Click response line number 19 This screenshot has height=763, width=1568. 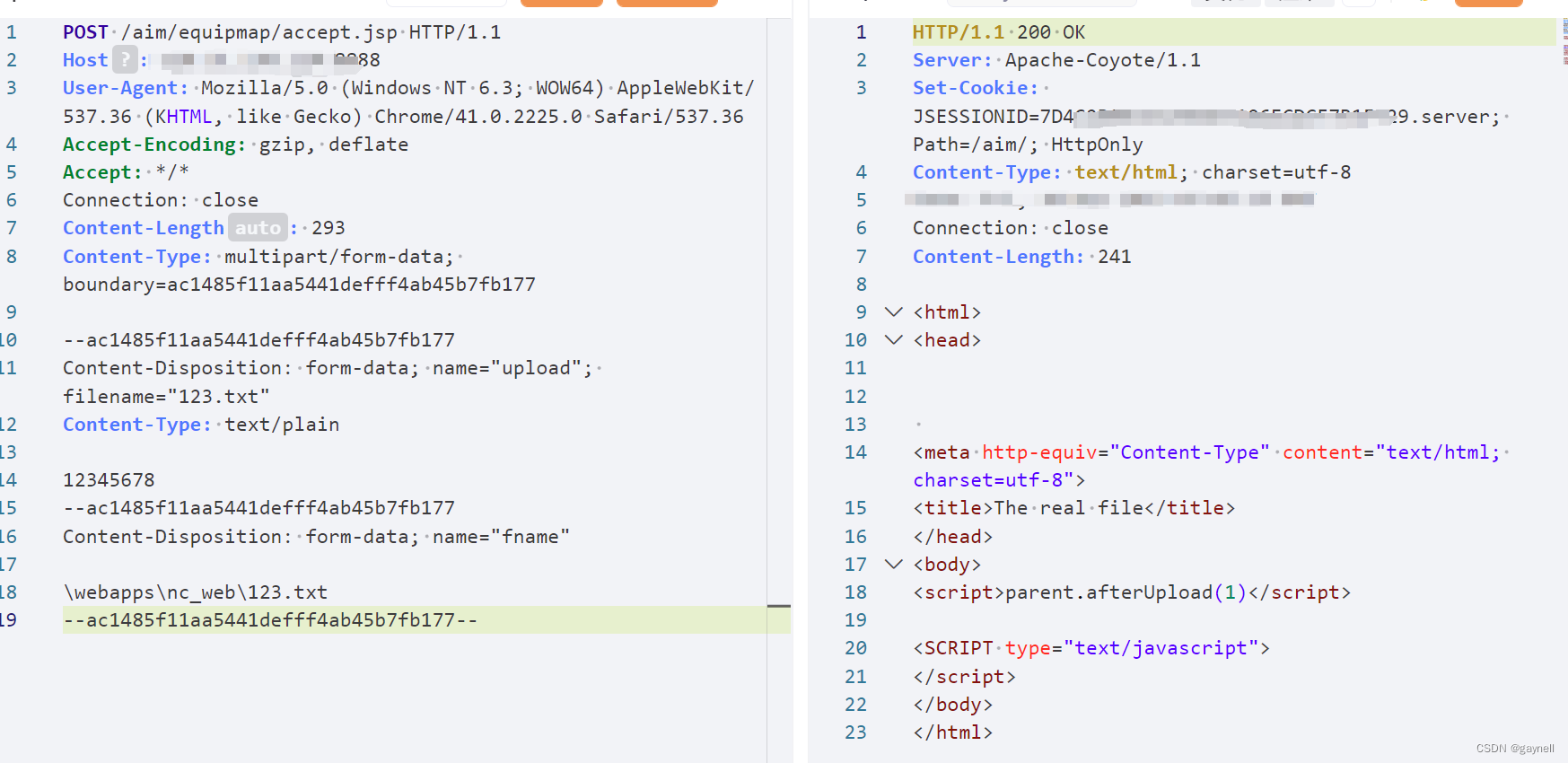click(855, 620)
